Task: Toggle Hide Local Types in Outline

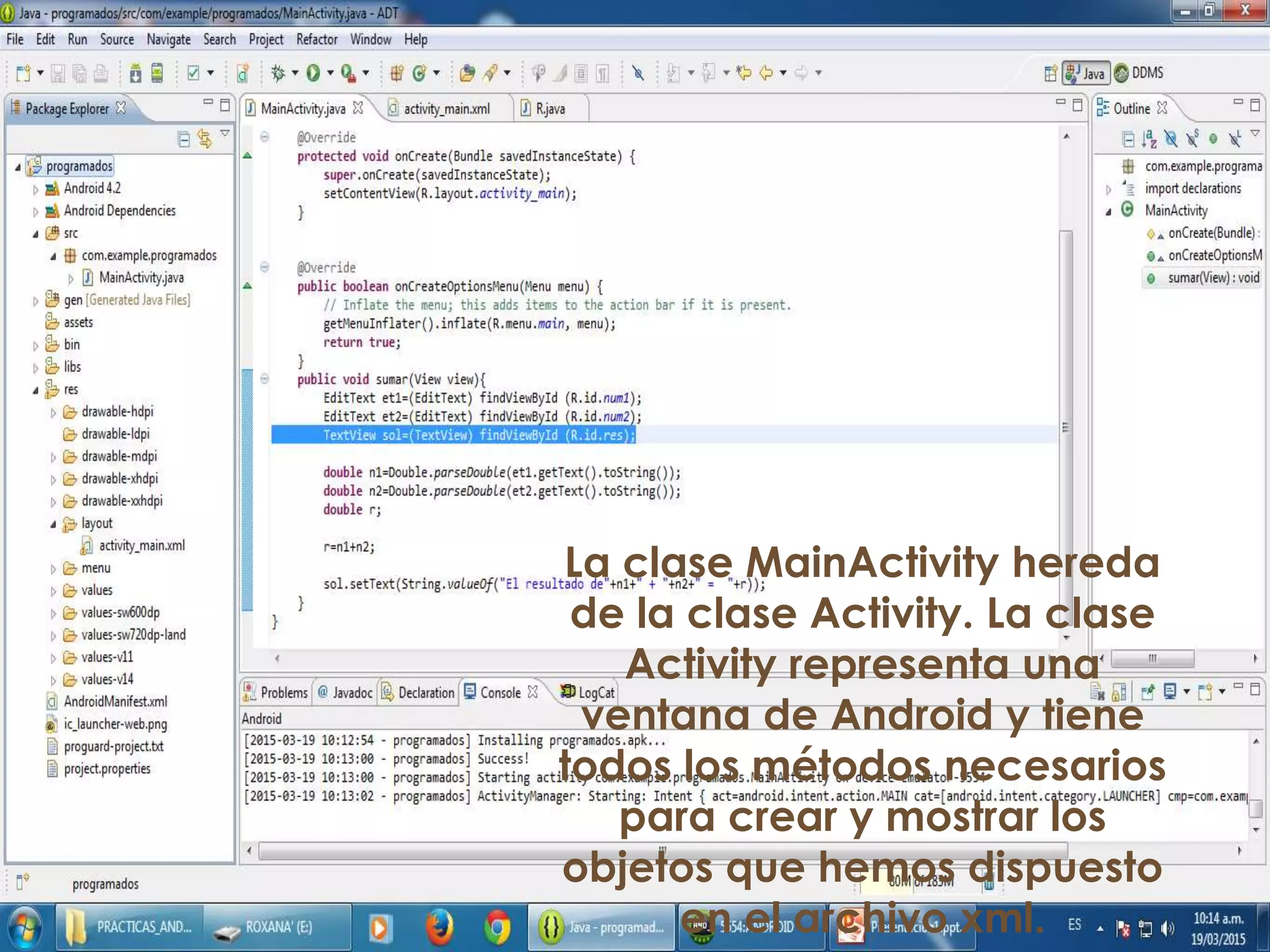Action: 1235,139
